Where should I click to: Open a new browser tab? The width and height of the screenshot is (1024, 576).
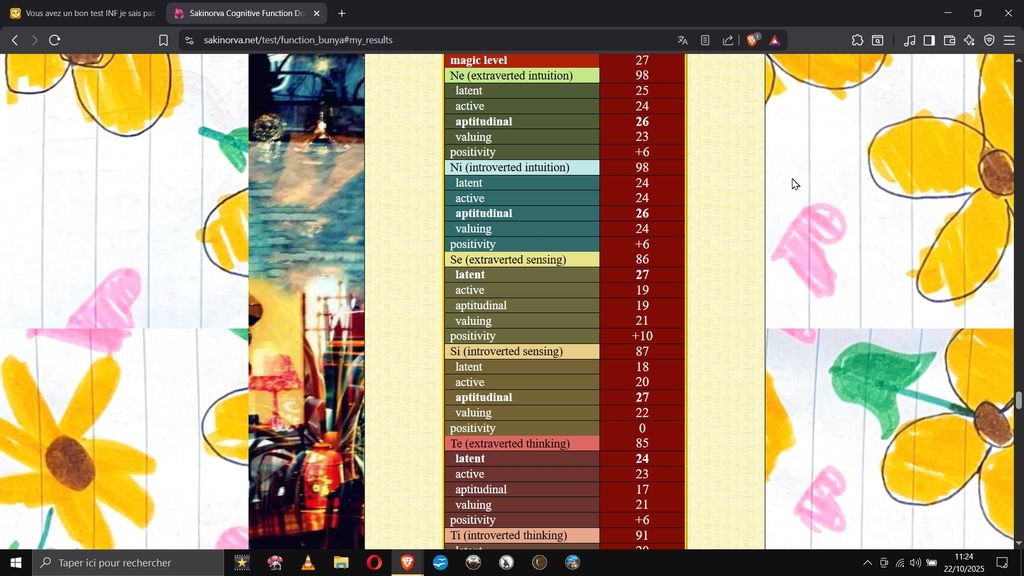click(342, 13)
